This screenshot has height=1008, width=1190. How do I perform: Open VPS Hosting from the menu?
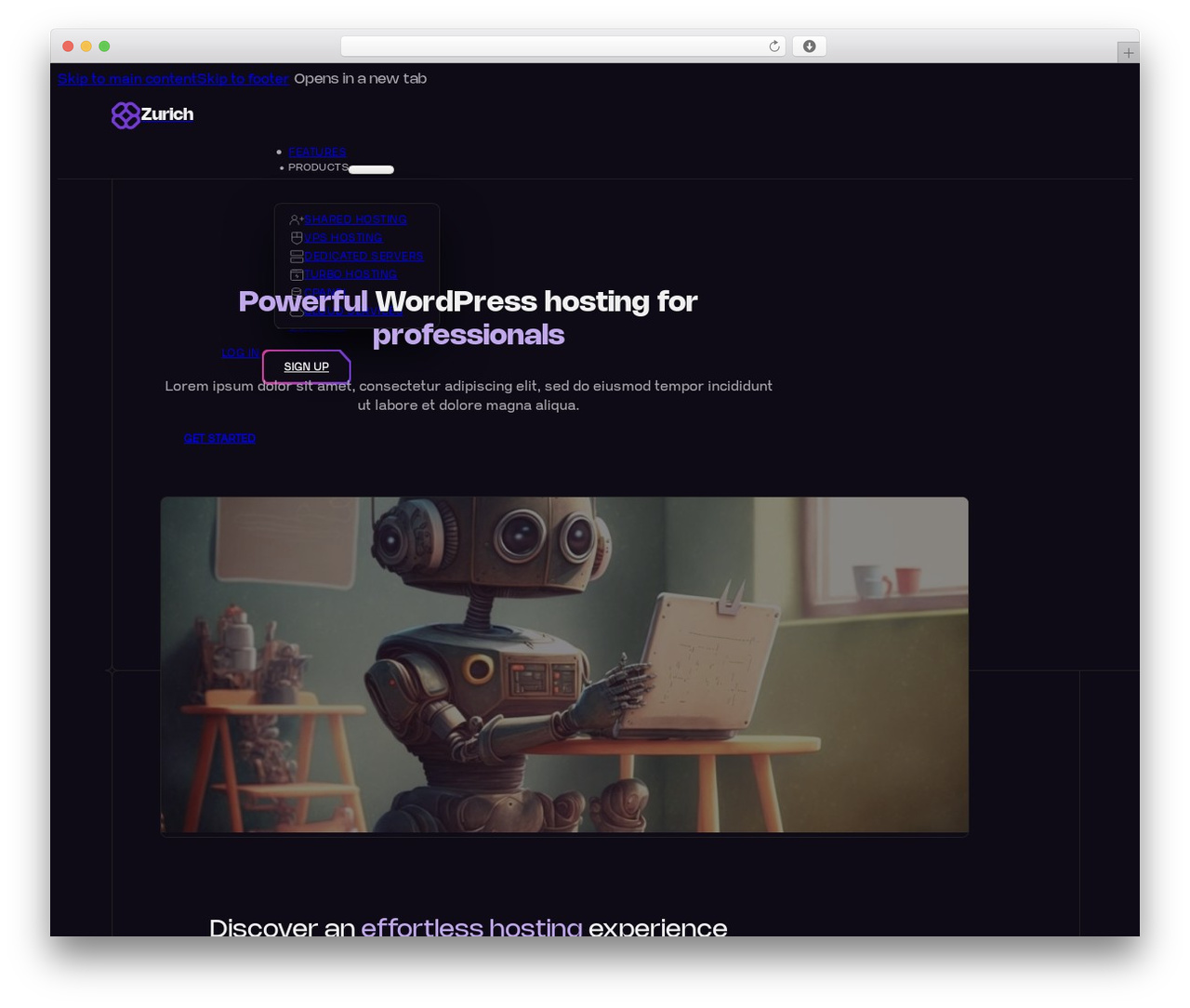pos(343,238)
